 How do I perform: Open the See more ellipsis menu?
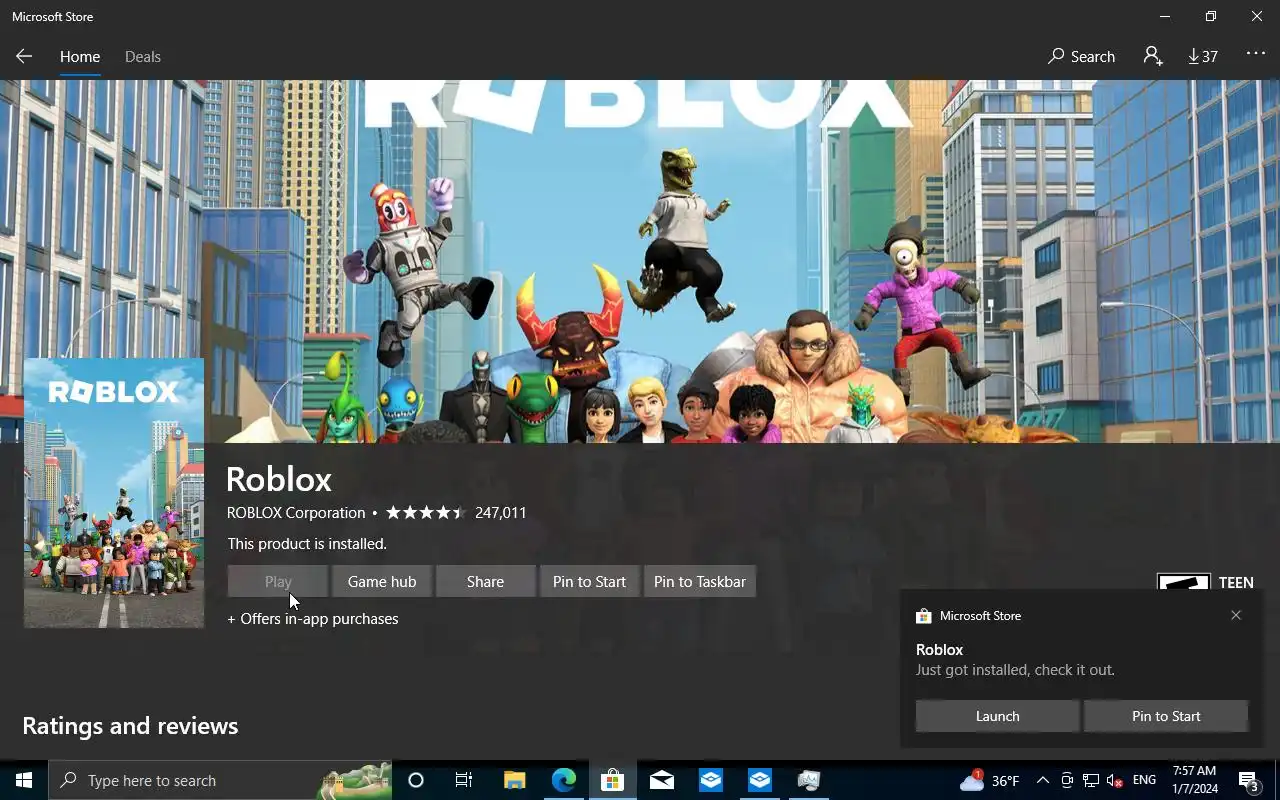[x=1256, y=55]
